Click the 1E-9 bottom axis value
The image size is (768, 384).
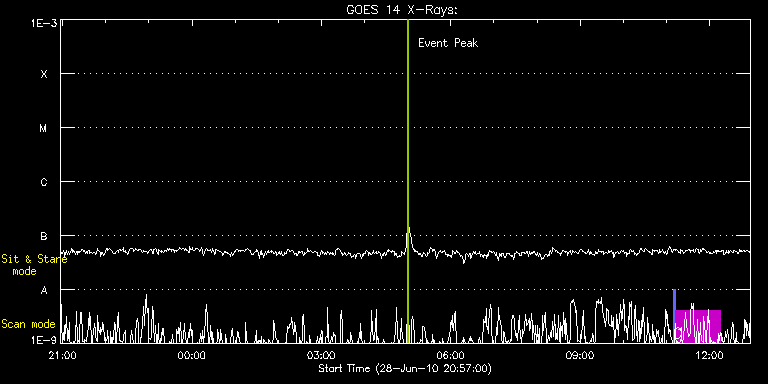pos(44,340)
